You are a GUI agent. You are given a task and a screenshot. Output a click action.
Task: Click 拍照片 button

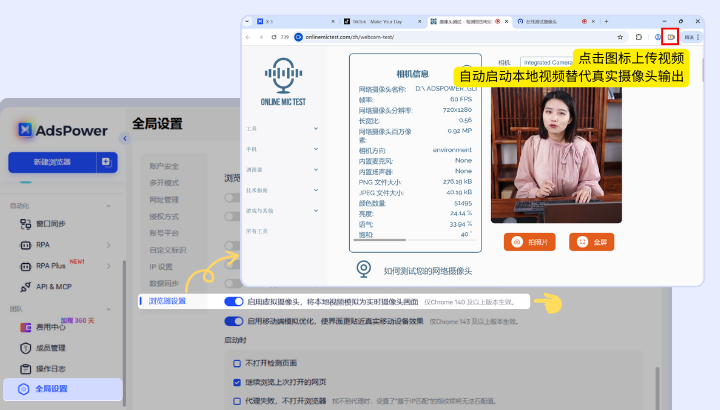[x=530, y=242]
